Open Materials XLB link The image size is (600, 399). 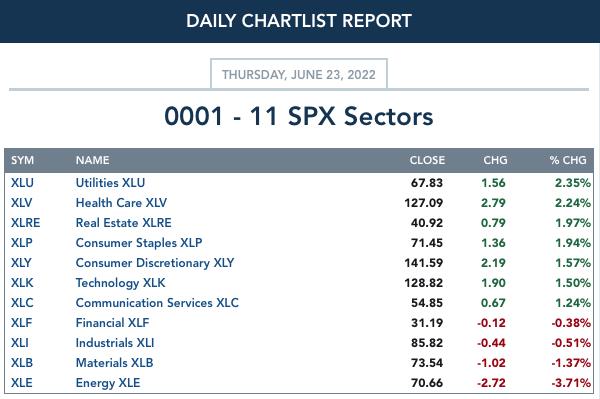(x=114, y=363)
